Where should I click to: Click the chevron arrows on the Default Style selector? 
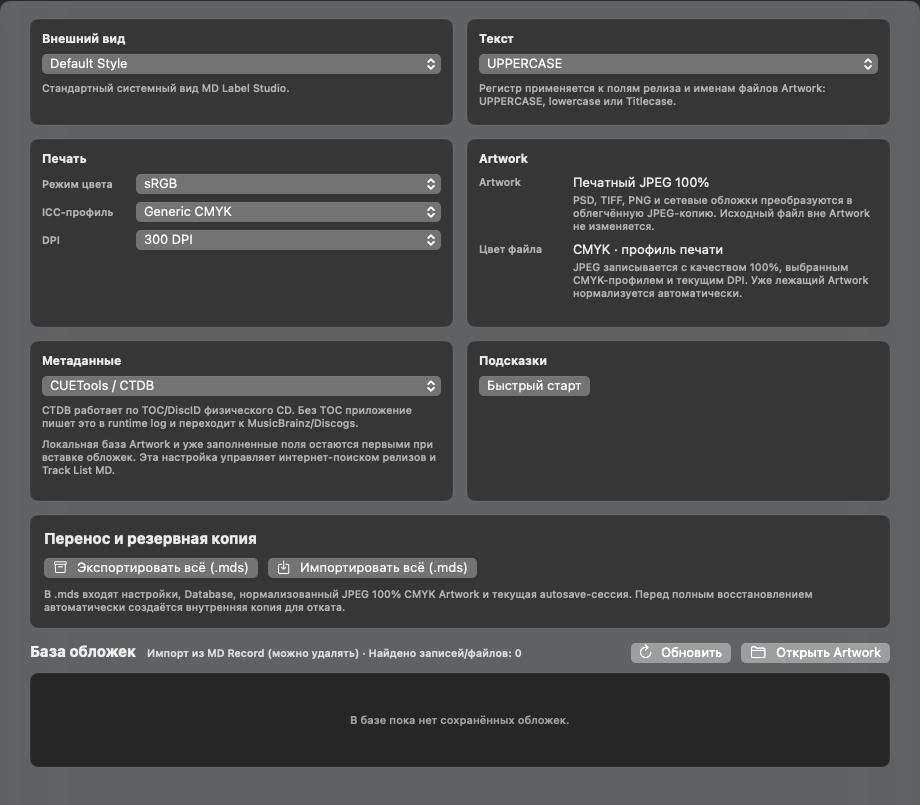pos(431,64)
